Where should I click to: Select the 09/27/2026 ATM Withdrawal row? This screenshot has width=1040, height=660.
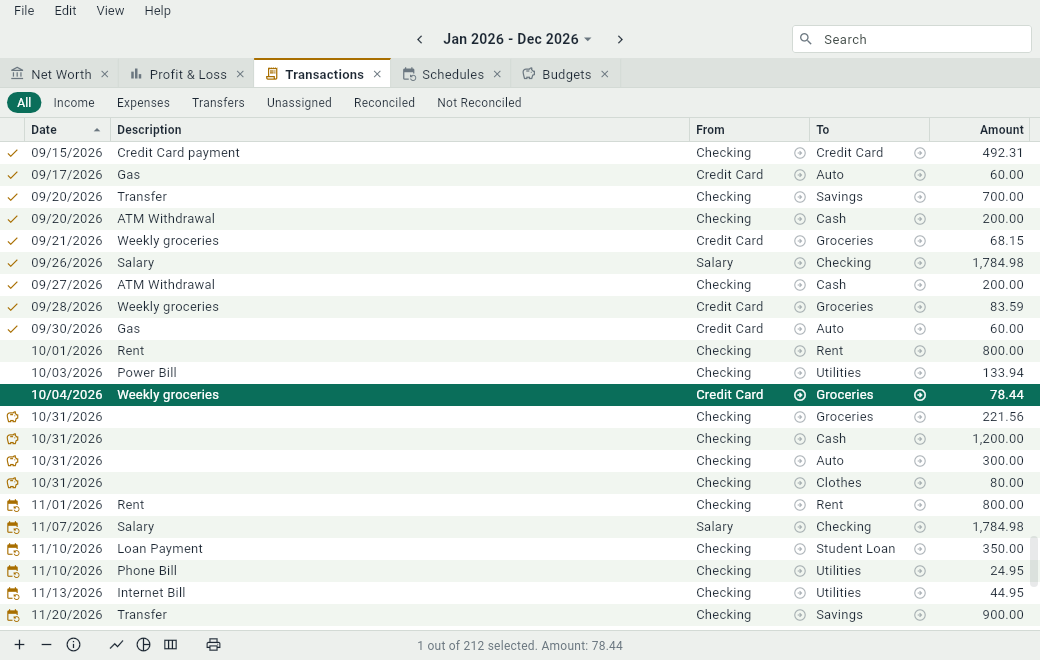click(x=515, y=285)
